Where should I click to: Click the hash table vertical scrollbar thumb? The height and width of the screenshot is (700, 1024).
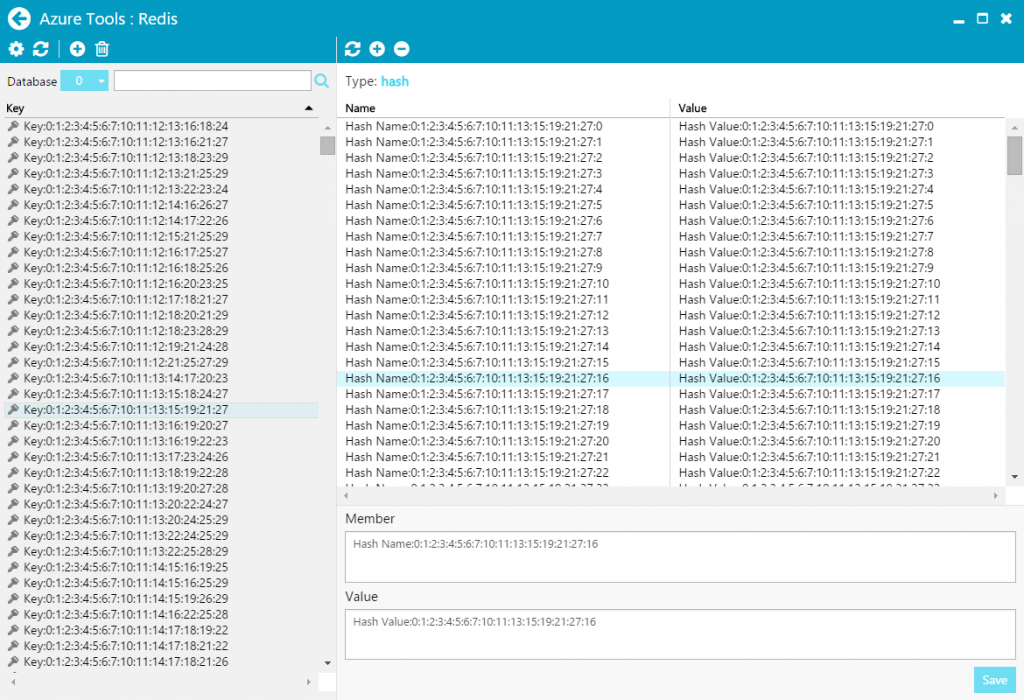pos(1014,155)
